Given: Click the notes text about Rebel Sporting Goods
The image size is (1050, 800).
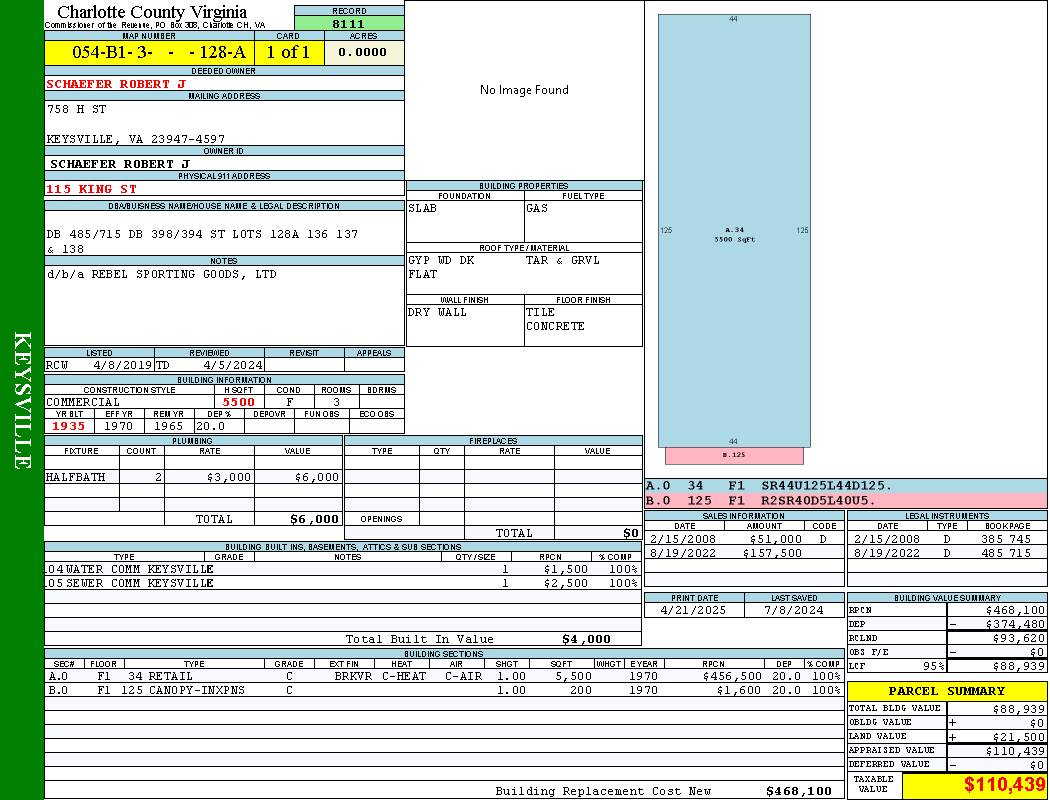Looking at the screenshot, I should coord(162,274).
